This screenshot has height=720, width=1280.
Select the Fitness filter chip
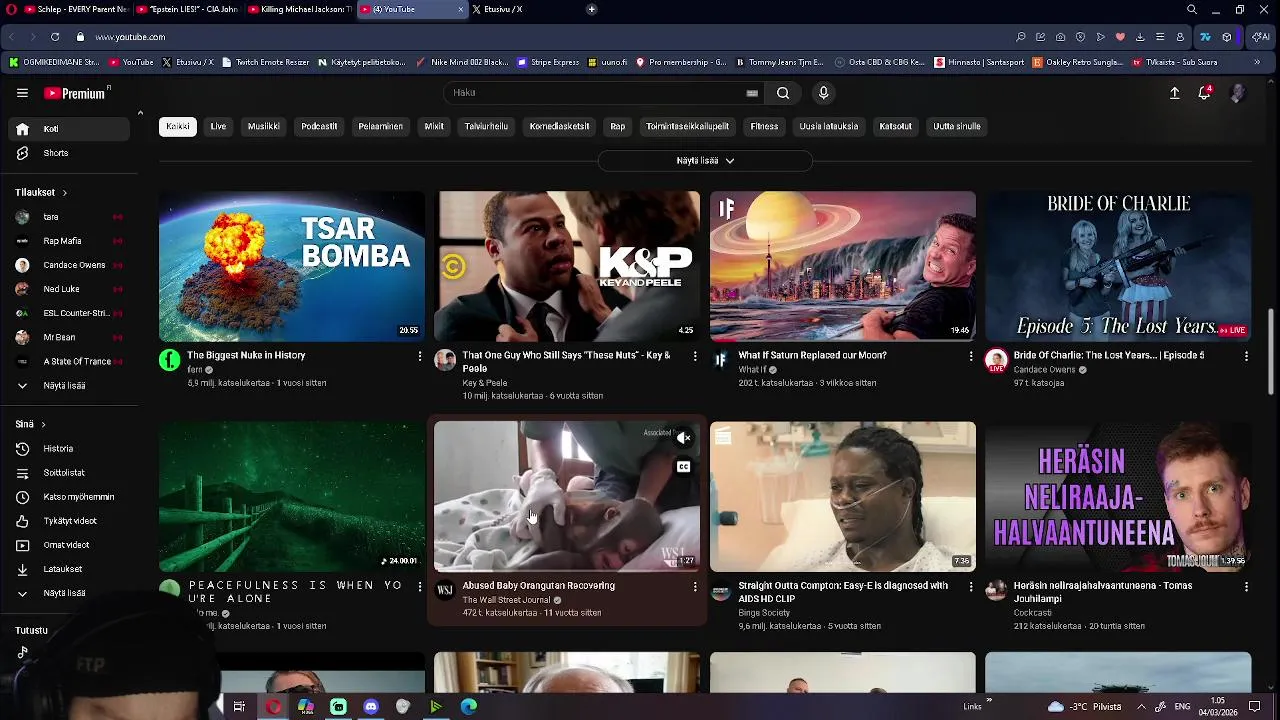pyautogui.click(x=764, y=127)
